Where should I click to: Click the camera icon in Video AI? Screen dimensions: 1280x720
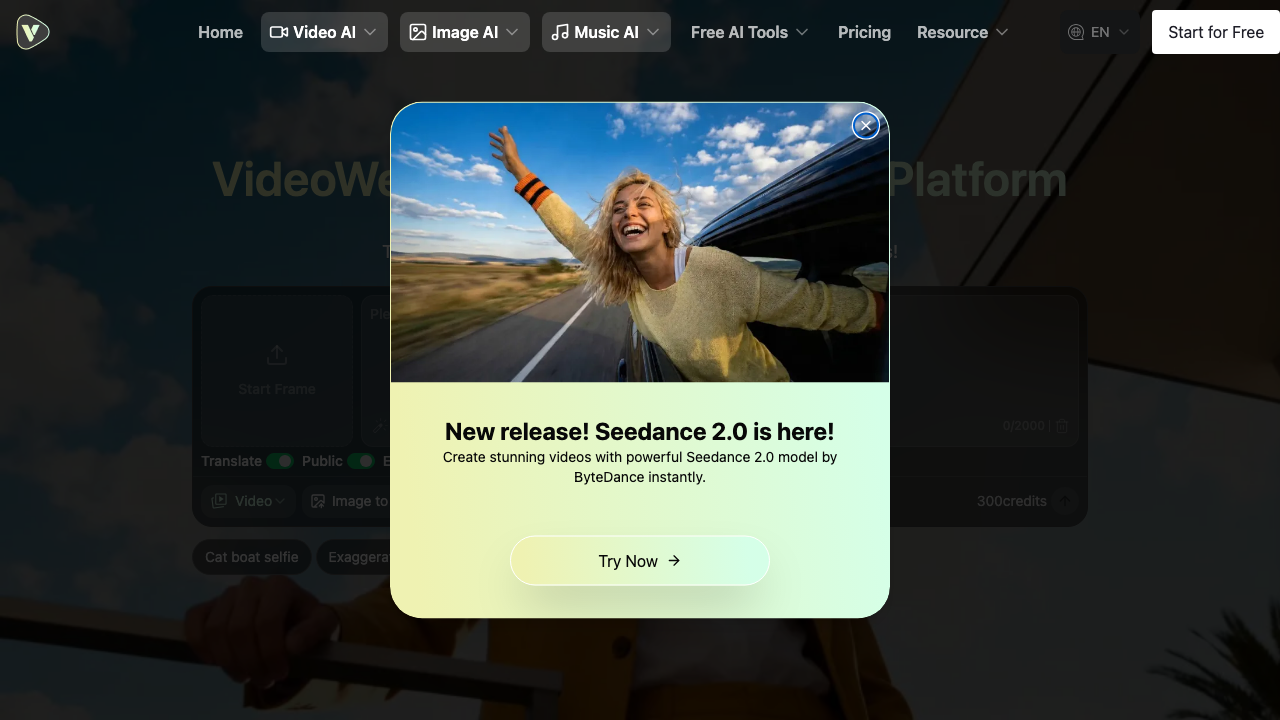[x=279, y=32]
